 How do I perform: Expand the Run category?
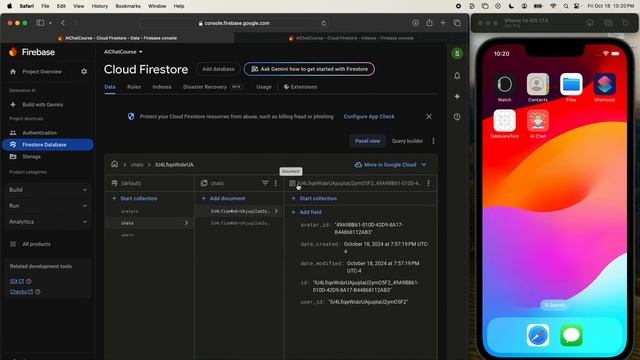pyautogui.click(x=48, y=206)
